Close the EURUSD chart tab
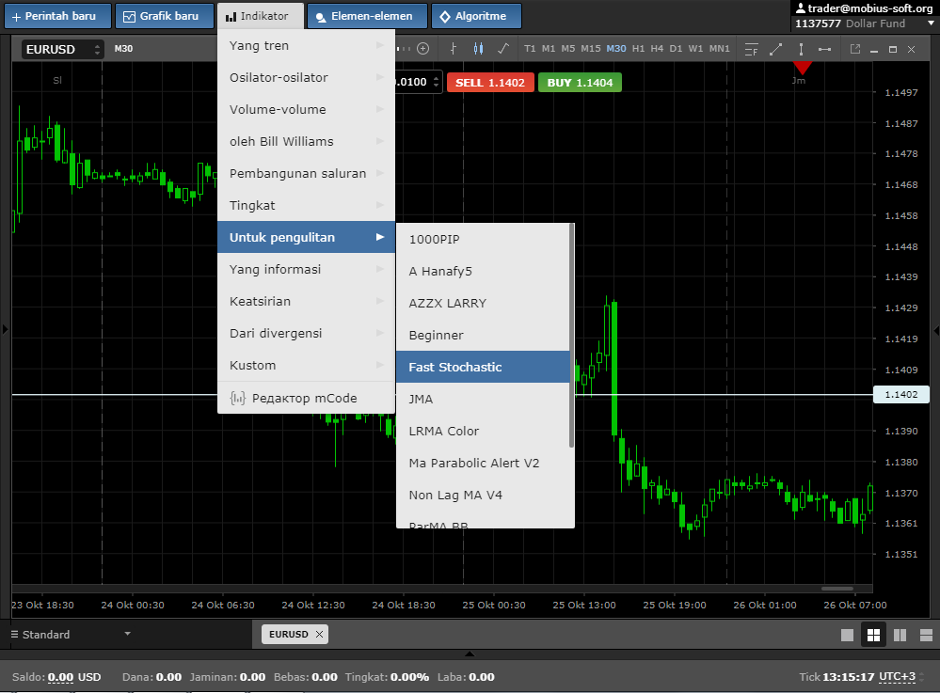The width and height of the screenshot is (940, 693). 320,634
